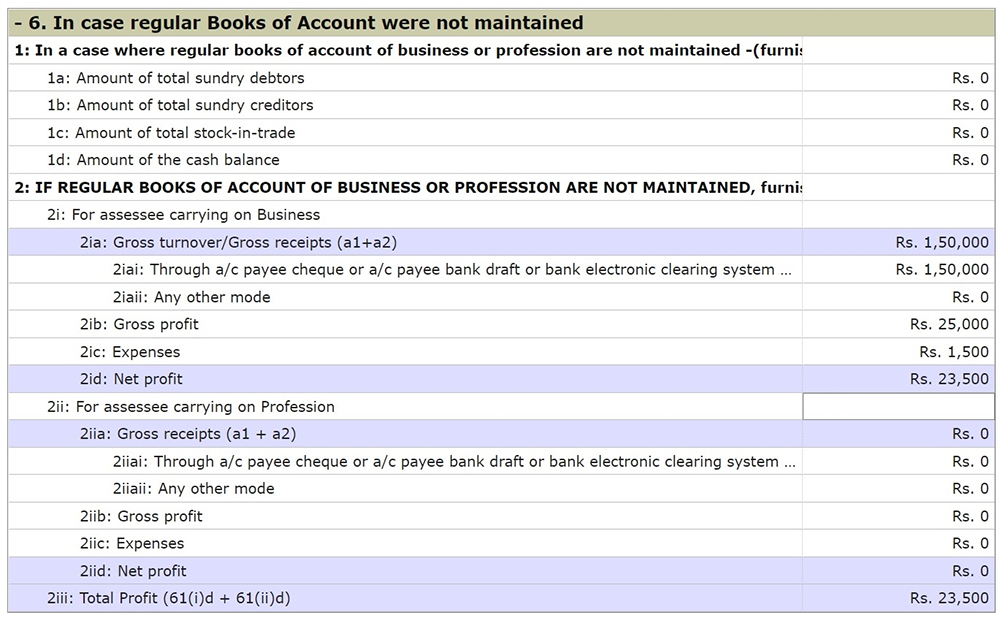Select business Net profit value under 2id
Viewport: 1000px width, 623px height.
click(949, 379)
